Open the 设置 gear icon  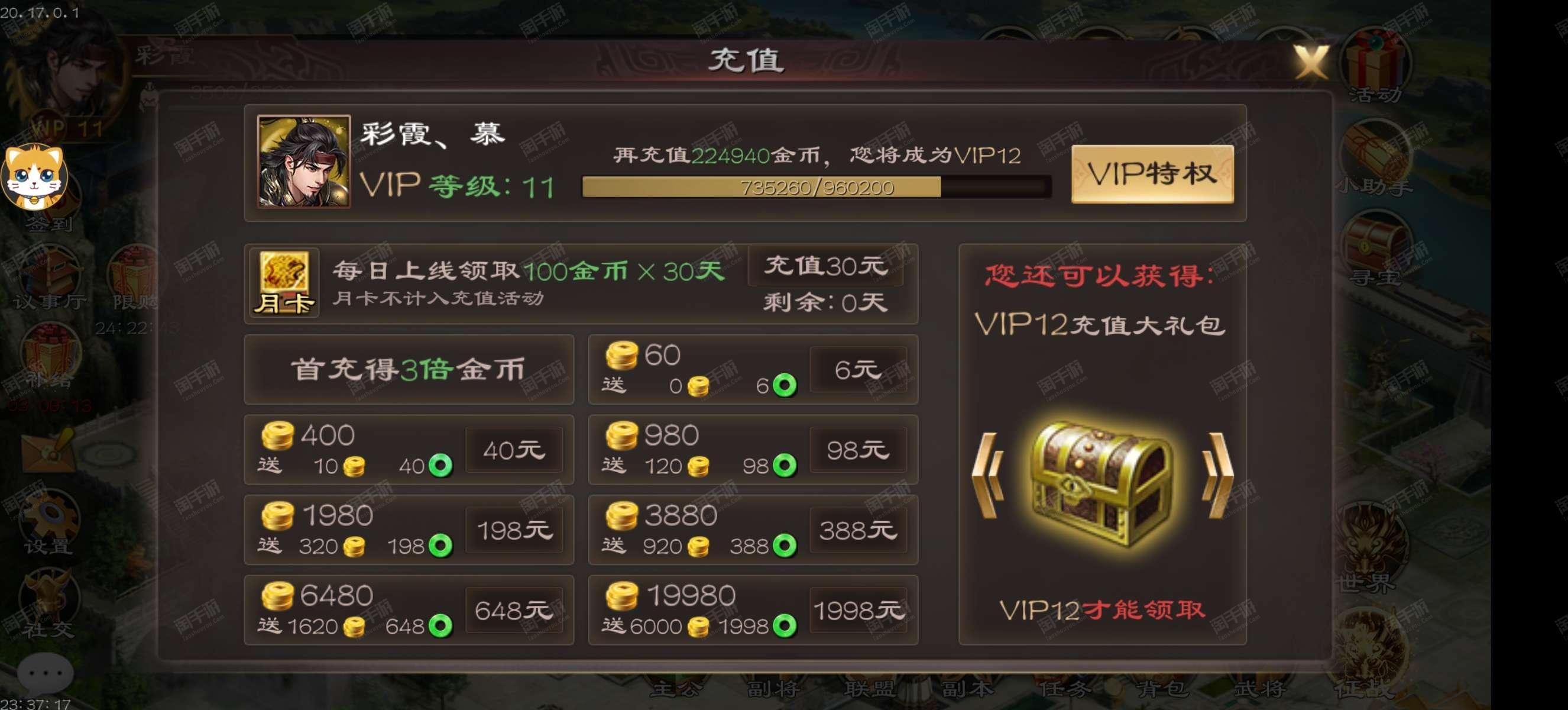[x=48, y=522]
